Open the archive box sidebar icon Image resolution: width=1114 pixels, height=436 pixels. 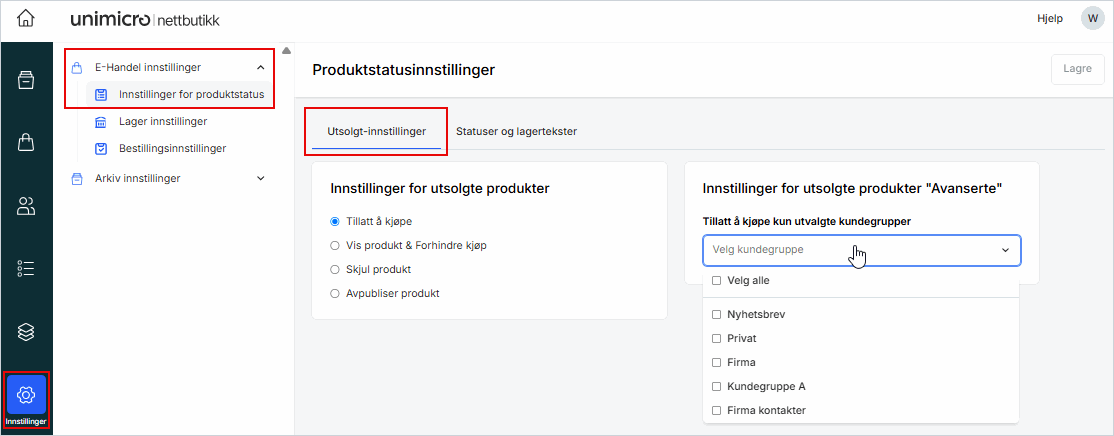pos(26,81)
